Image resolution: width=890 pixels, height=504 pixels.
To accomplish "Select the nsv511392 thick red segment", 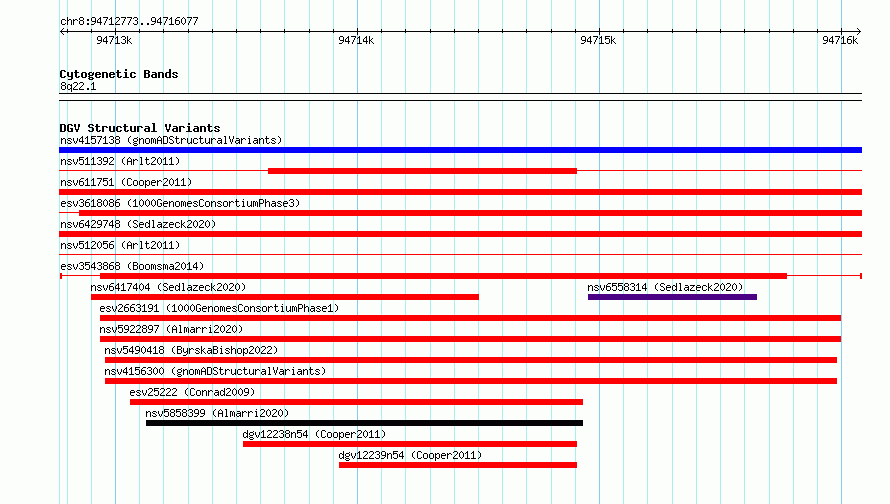I will point(422,171).
